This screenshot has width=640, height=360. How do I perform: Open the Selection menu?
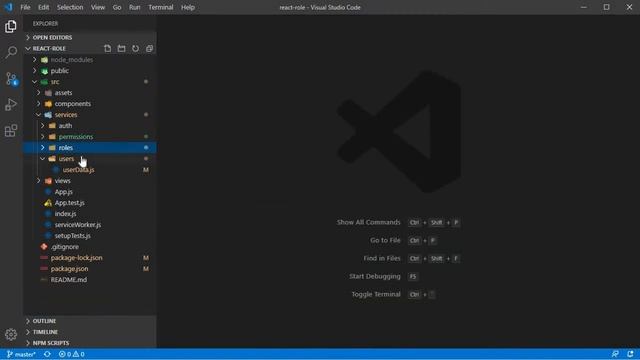(70, 7)
